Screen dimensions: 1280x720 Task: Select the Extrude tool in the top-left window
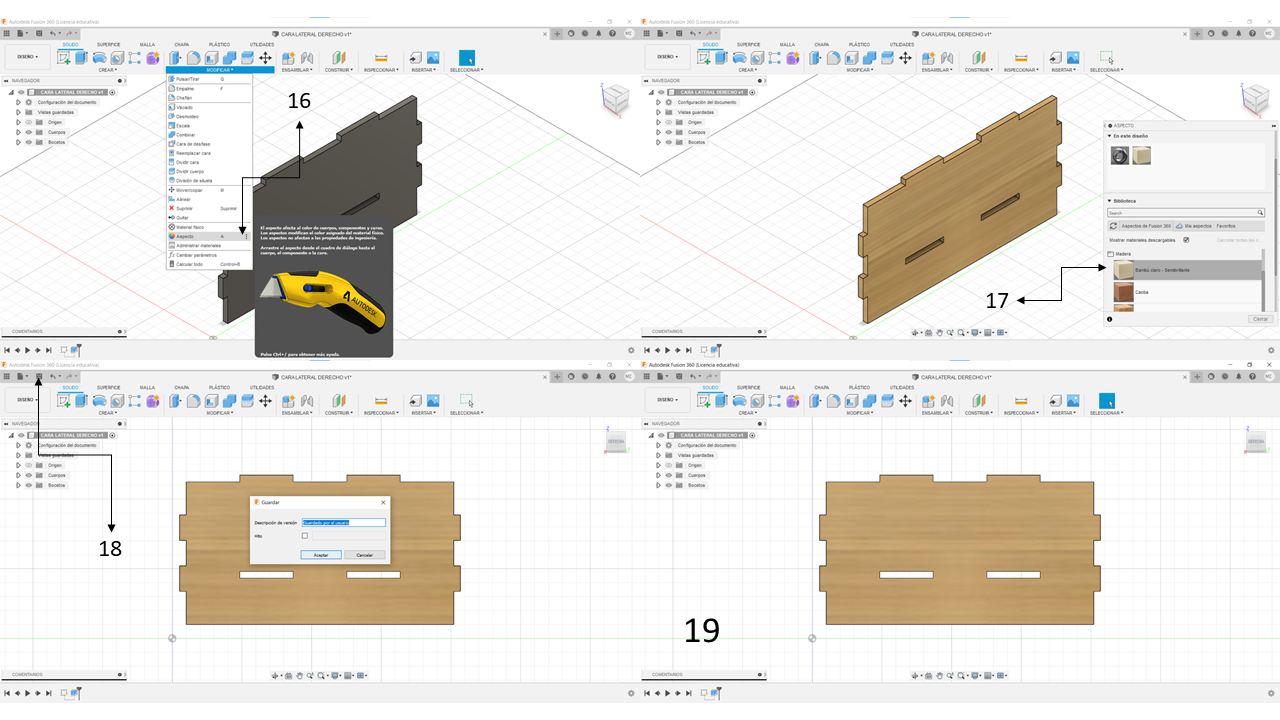[x=83, y=58]
